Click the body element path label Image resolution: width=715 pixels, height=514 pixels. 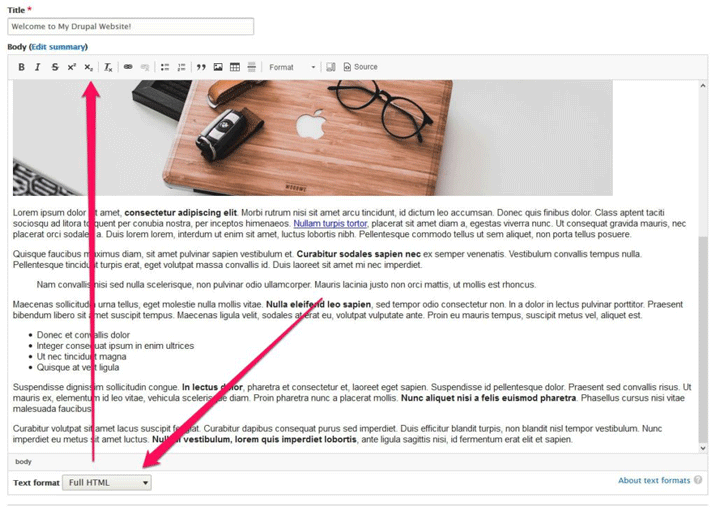(23, 462)
